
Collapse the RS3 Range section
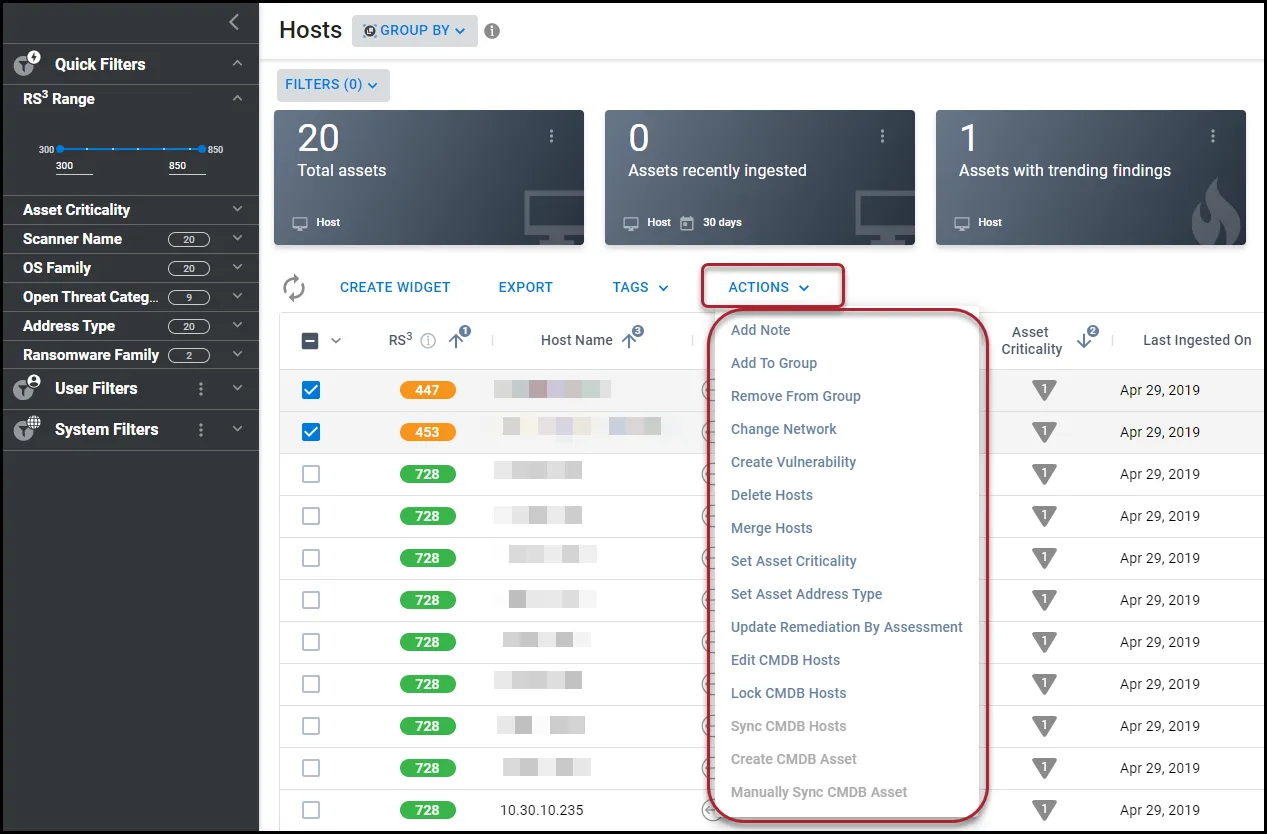coord(237,99)
